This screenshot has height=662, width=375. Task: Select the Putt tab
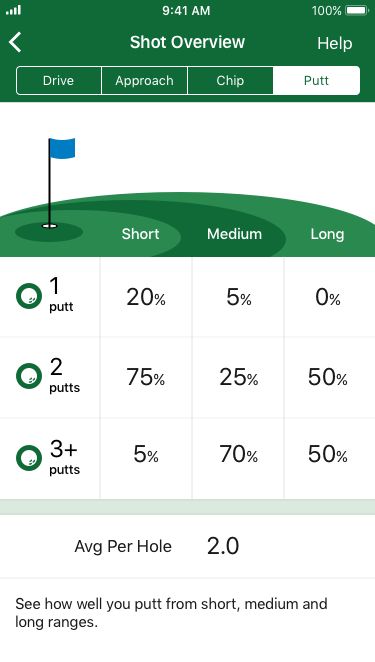(x=316, y=80)
